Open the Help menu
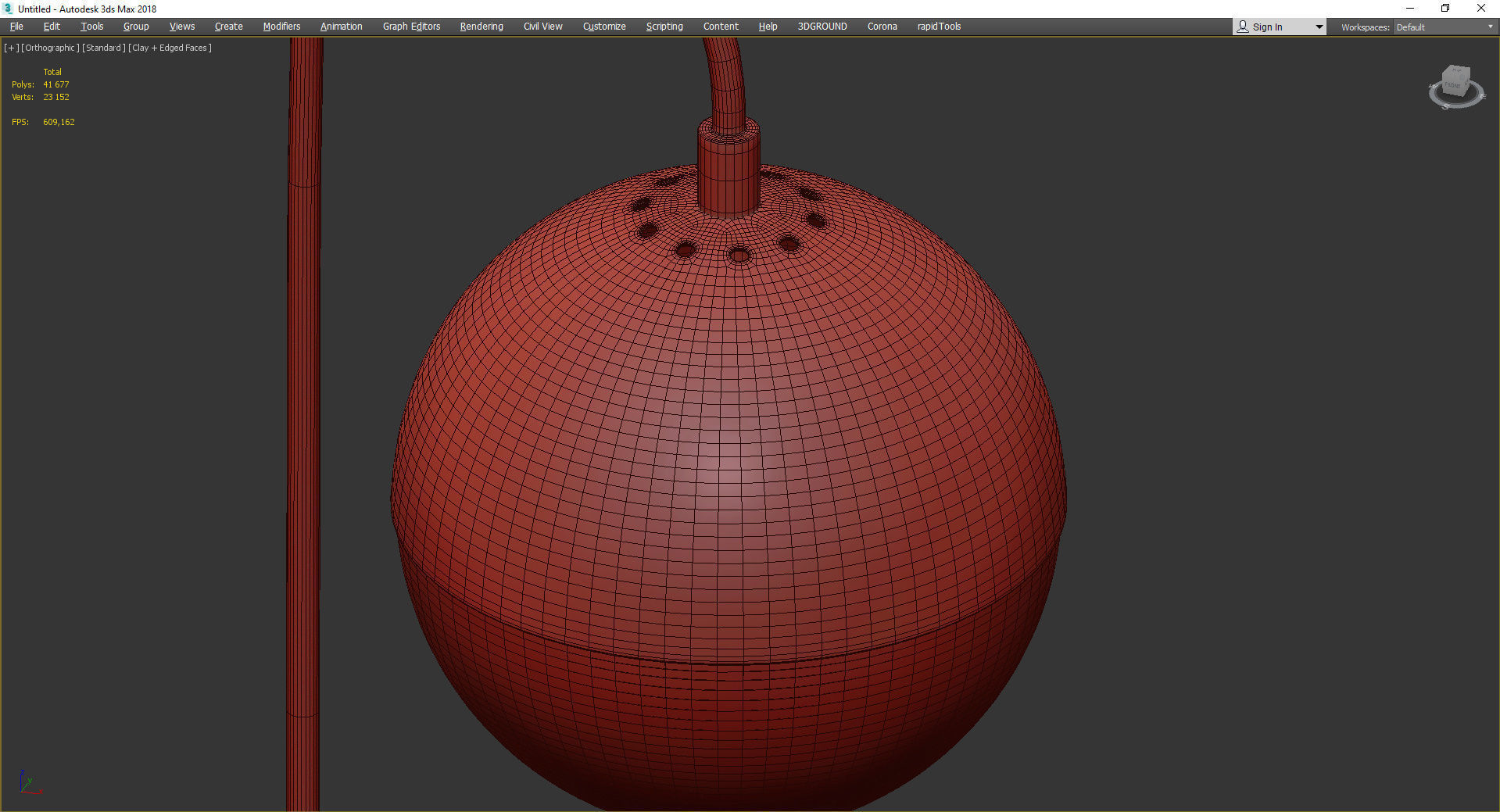Screen dimensions: 1500x812 pos(768,27)
